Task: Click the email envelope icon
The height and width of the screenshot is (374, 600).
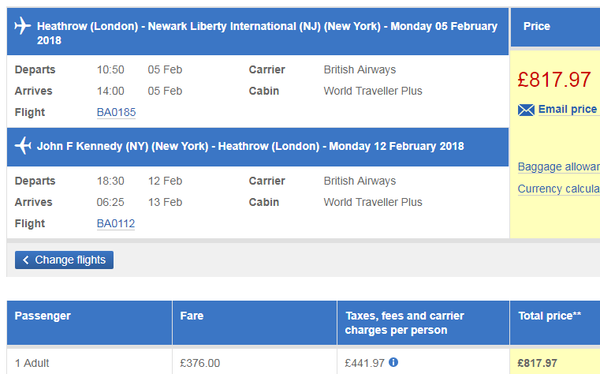Action: 526,110
